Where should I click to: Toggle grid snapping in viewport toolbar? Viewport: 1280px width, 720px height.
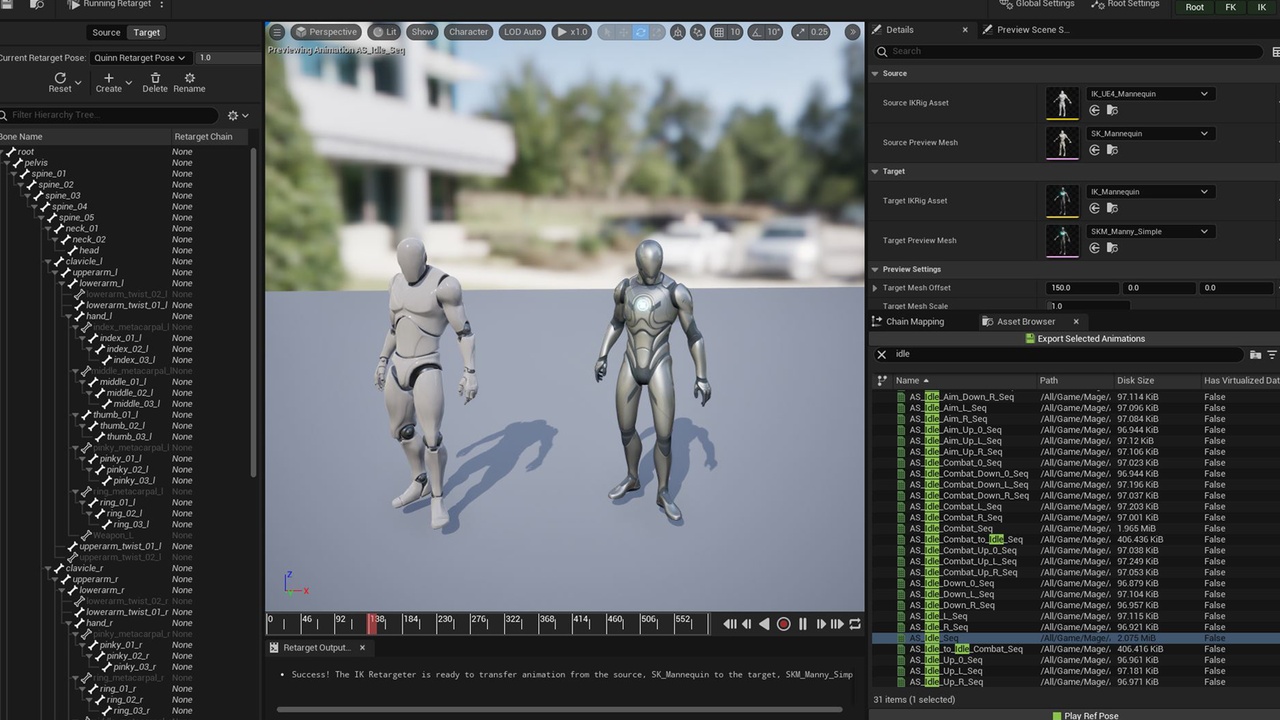coord(719,32)
